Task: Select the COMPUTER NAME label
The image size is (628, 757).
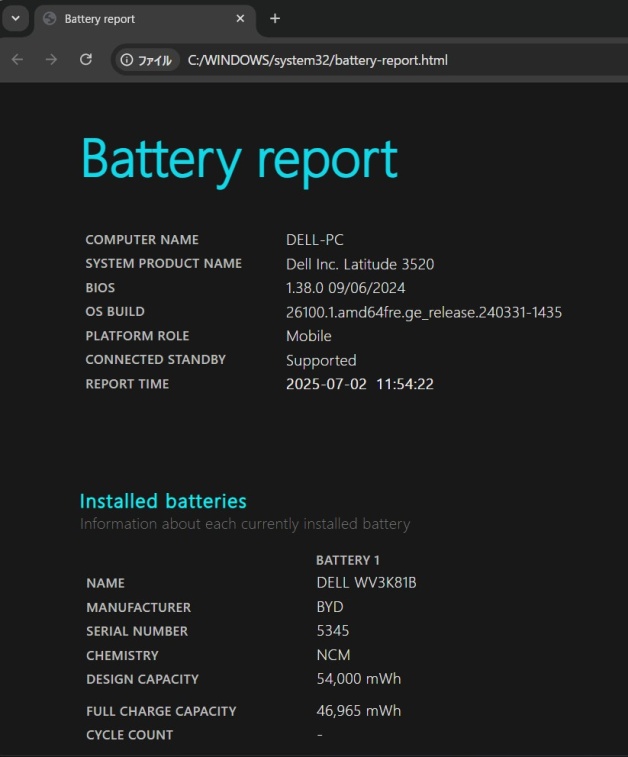Action: point(142,239)
